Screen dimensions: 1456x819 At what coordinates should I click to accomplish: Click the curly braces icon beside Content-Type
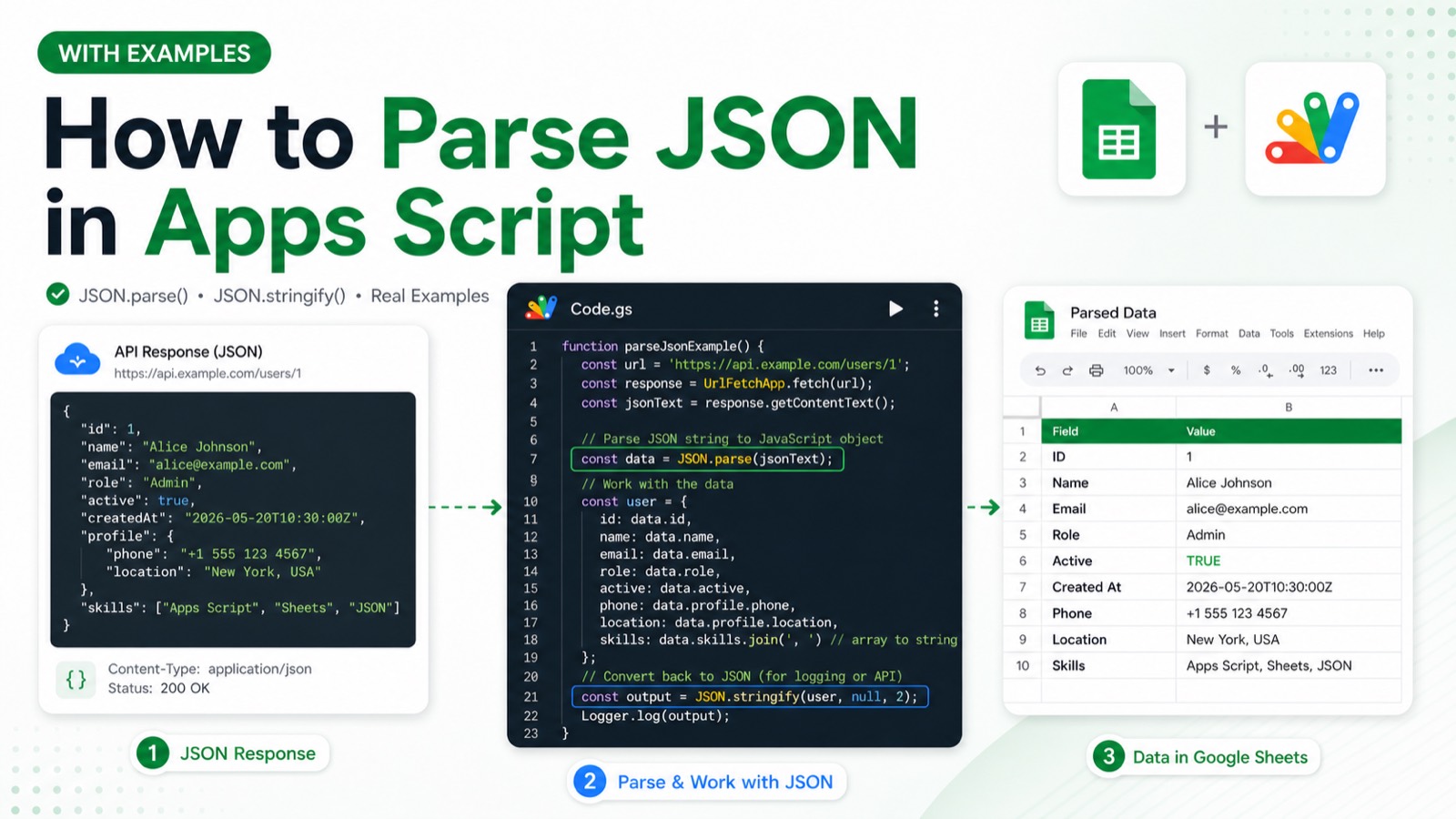click(76, 679)
